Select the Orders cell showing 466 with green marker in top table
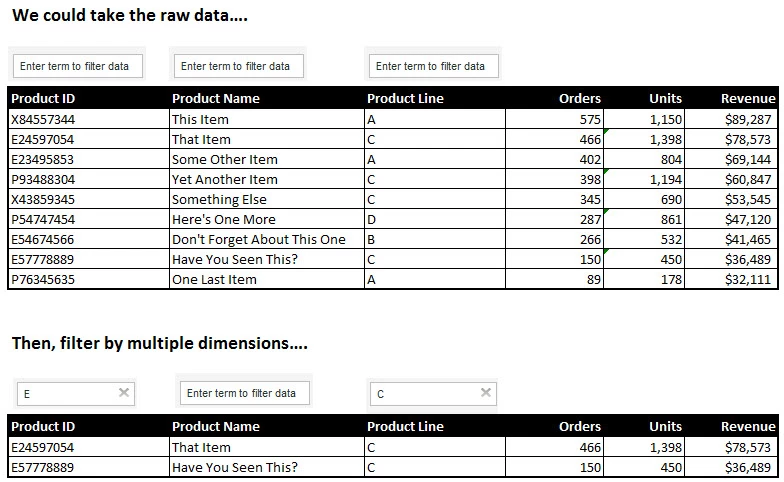 coord(554,140)
